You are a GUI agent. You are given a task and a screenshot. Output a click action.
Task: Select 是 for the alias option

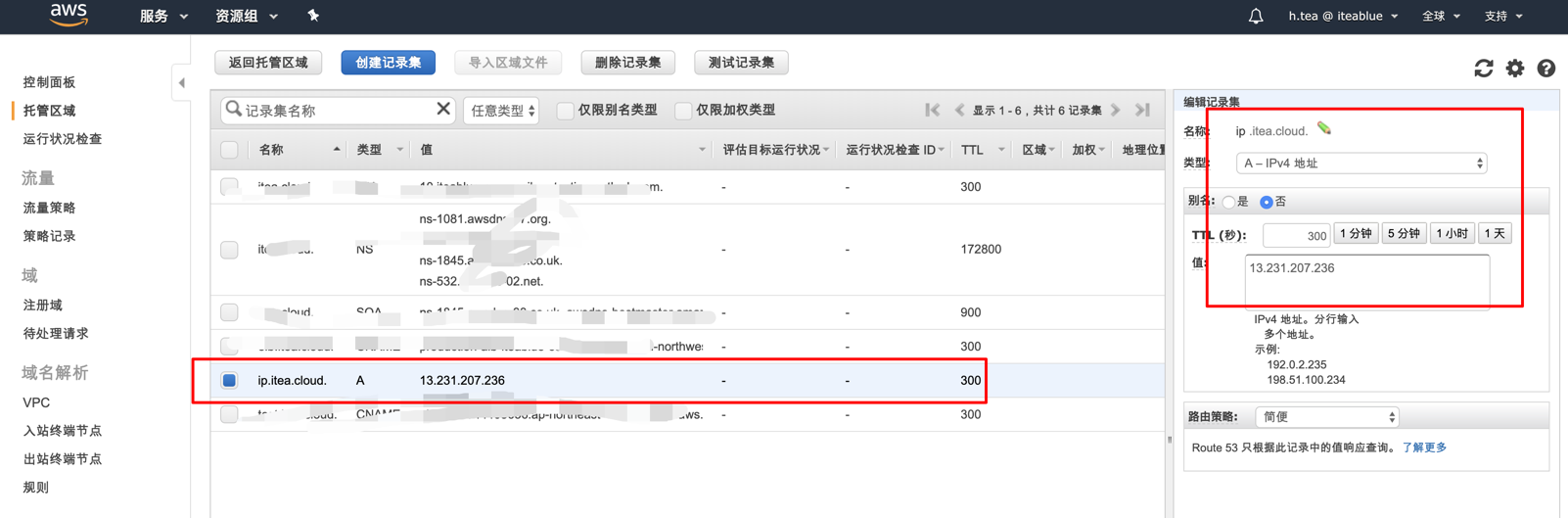click(x=1228, y=202)
